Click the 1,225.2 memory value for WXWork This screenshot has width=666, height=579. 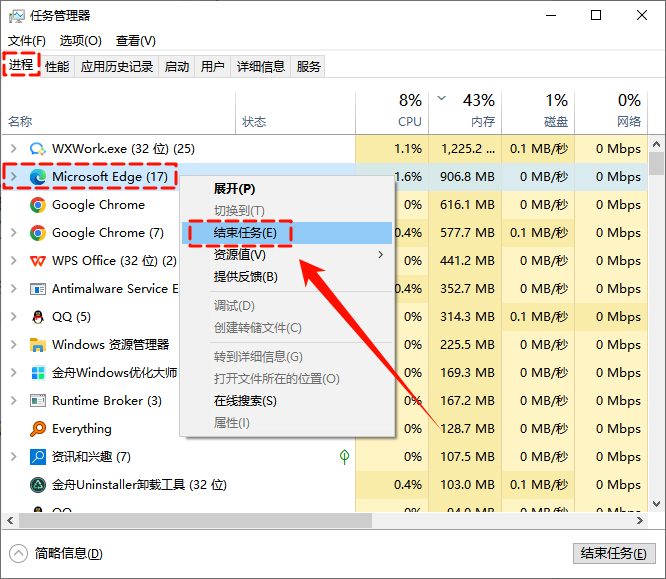click(x=467, y=149)
